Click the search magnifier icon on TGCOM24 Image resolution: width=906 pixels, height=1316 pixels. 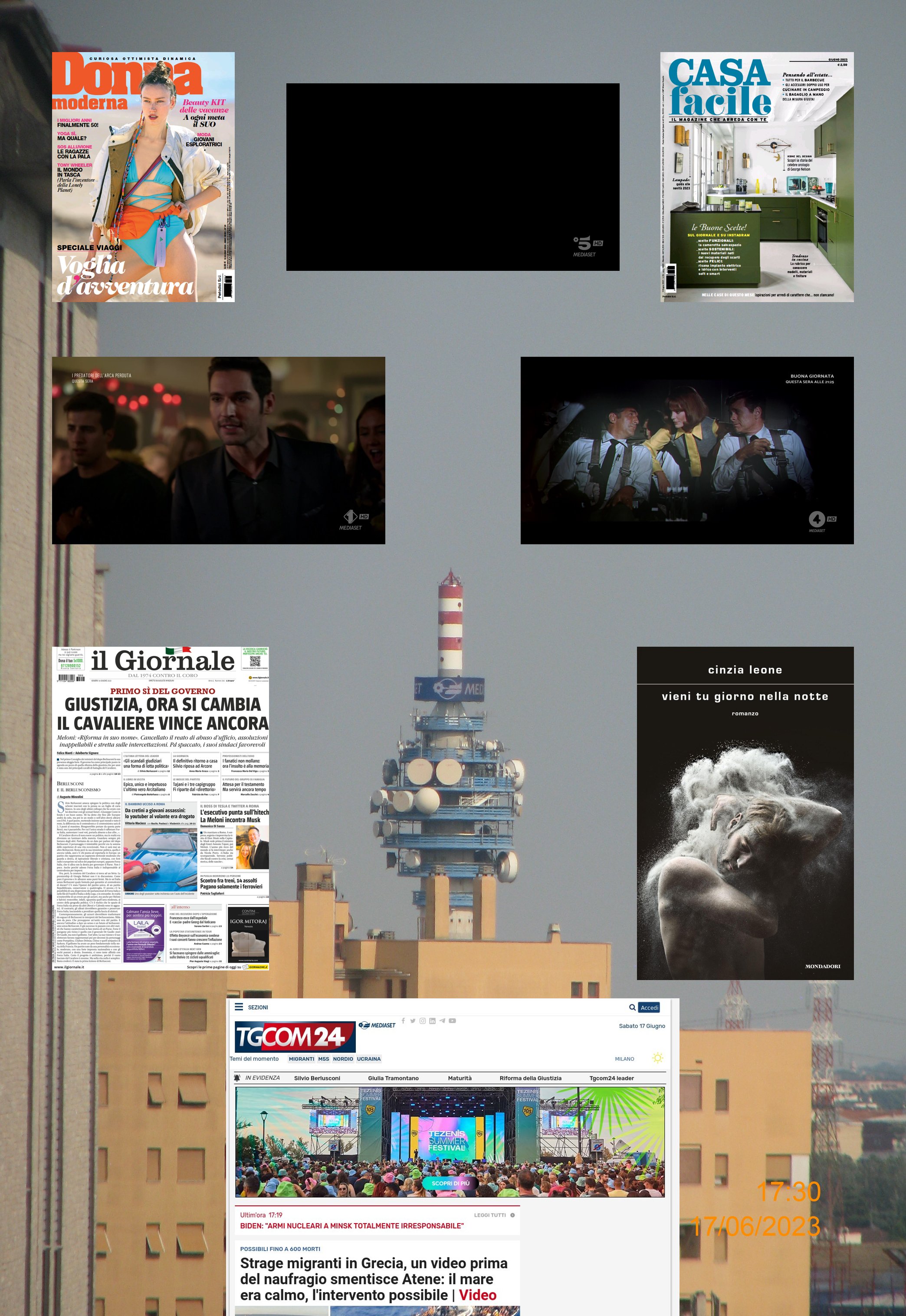(x=632, y=1007)
